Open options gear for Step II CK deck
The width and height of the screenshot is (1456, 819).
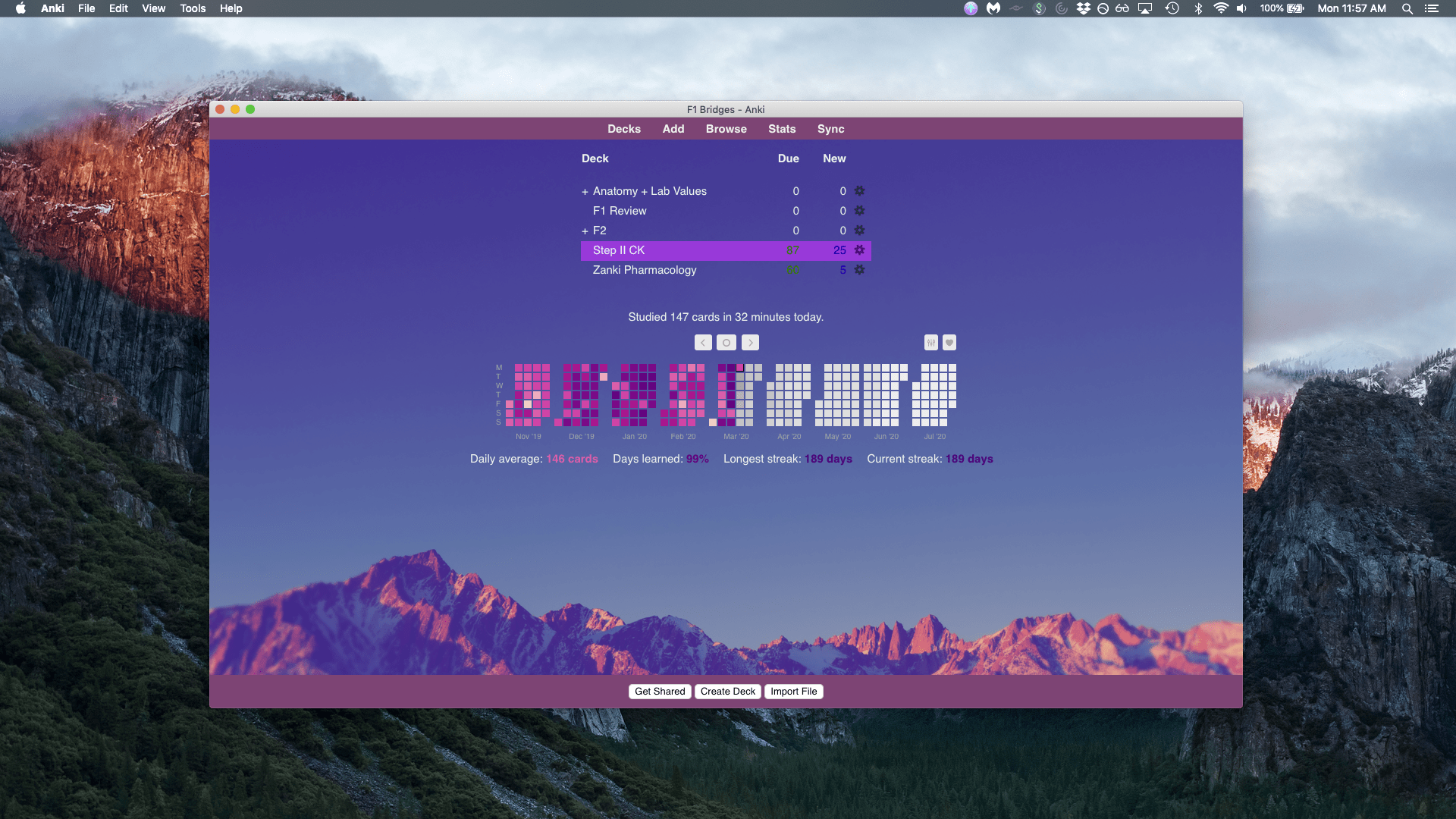pyautogui.click(x=859, y=250)
